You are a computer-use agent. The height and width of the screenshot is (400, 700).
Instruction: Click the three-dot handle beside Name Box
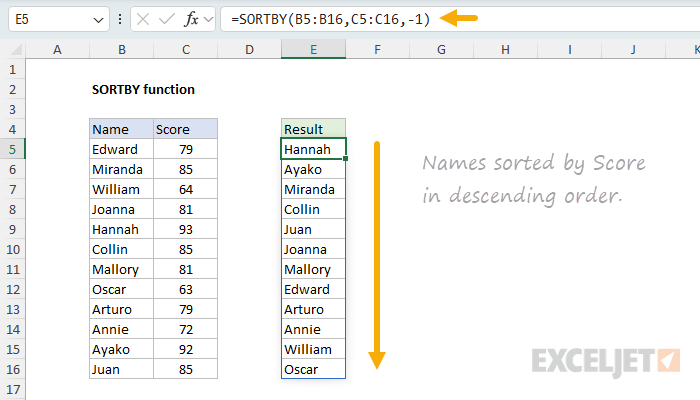(120, 19)
